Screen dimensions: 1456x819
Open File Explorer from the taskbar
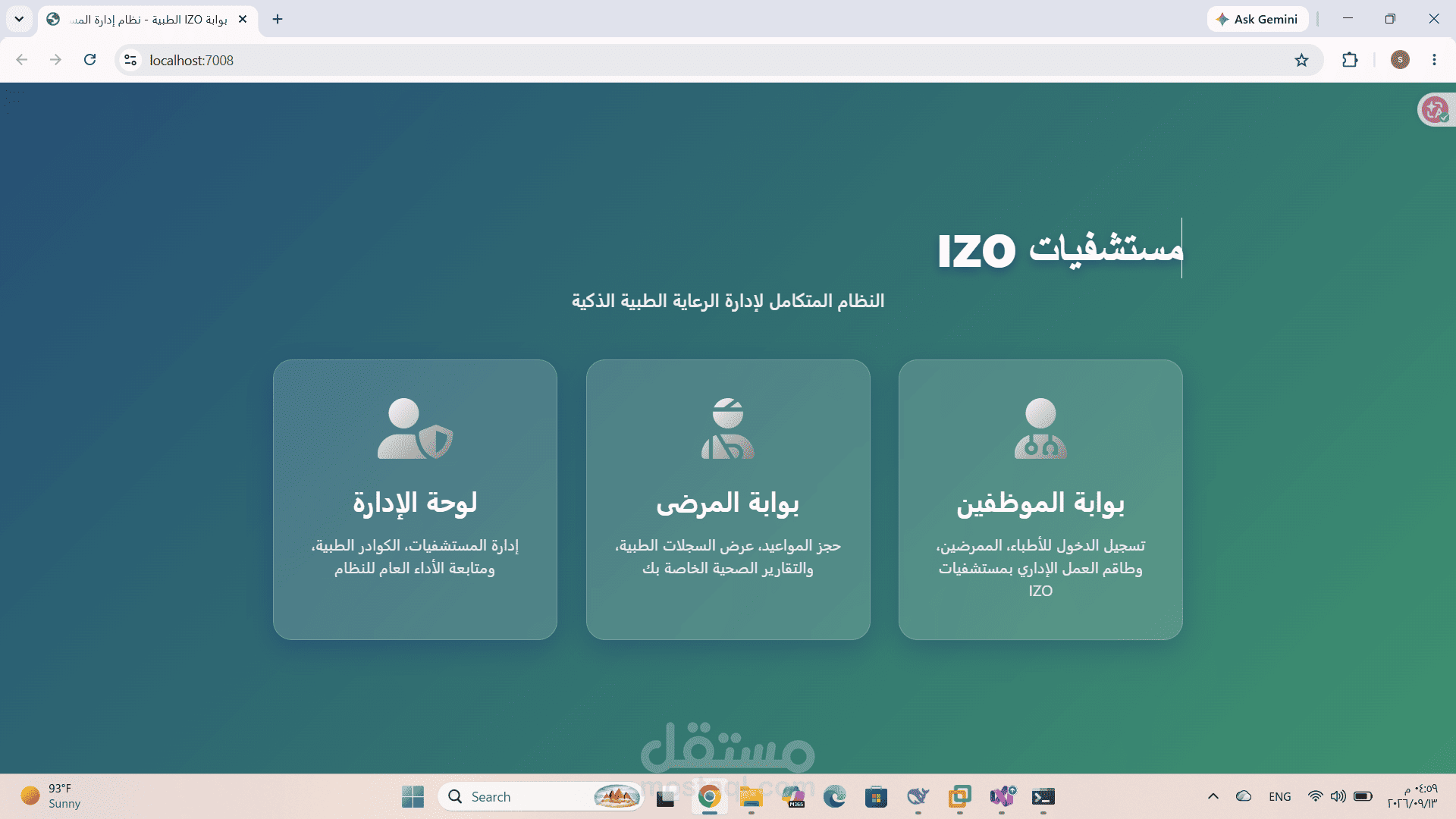(x=751, y=797)
